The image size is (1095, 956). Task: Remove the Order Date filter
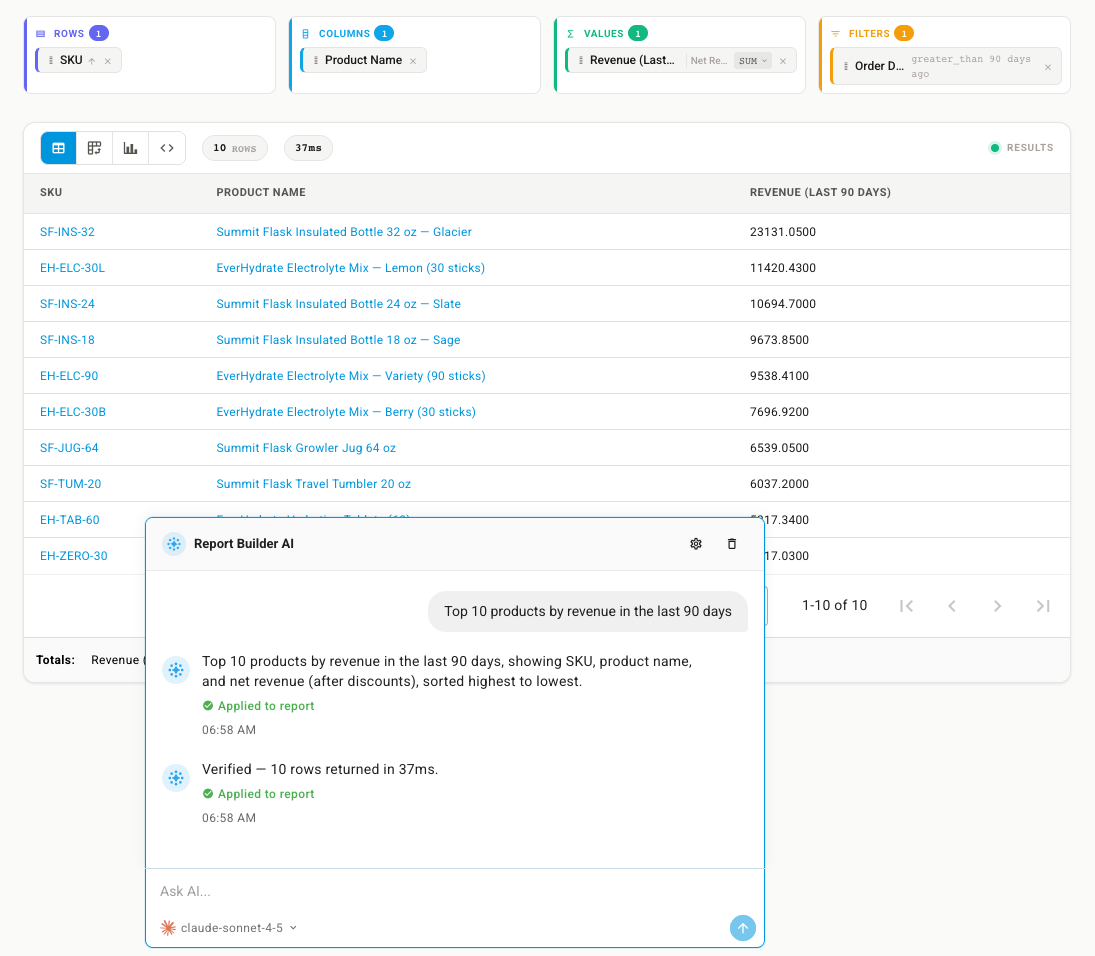click(x=1048, y=67)
